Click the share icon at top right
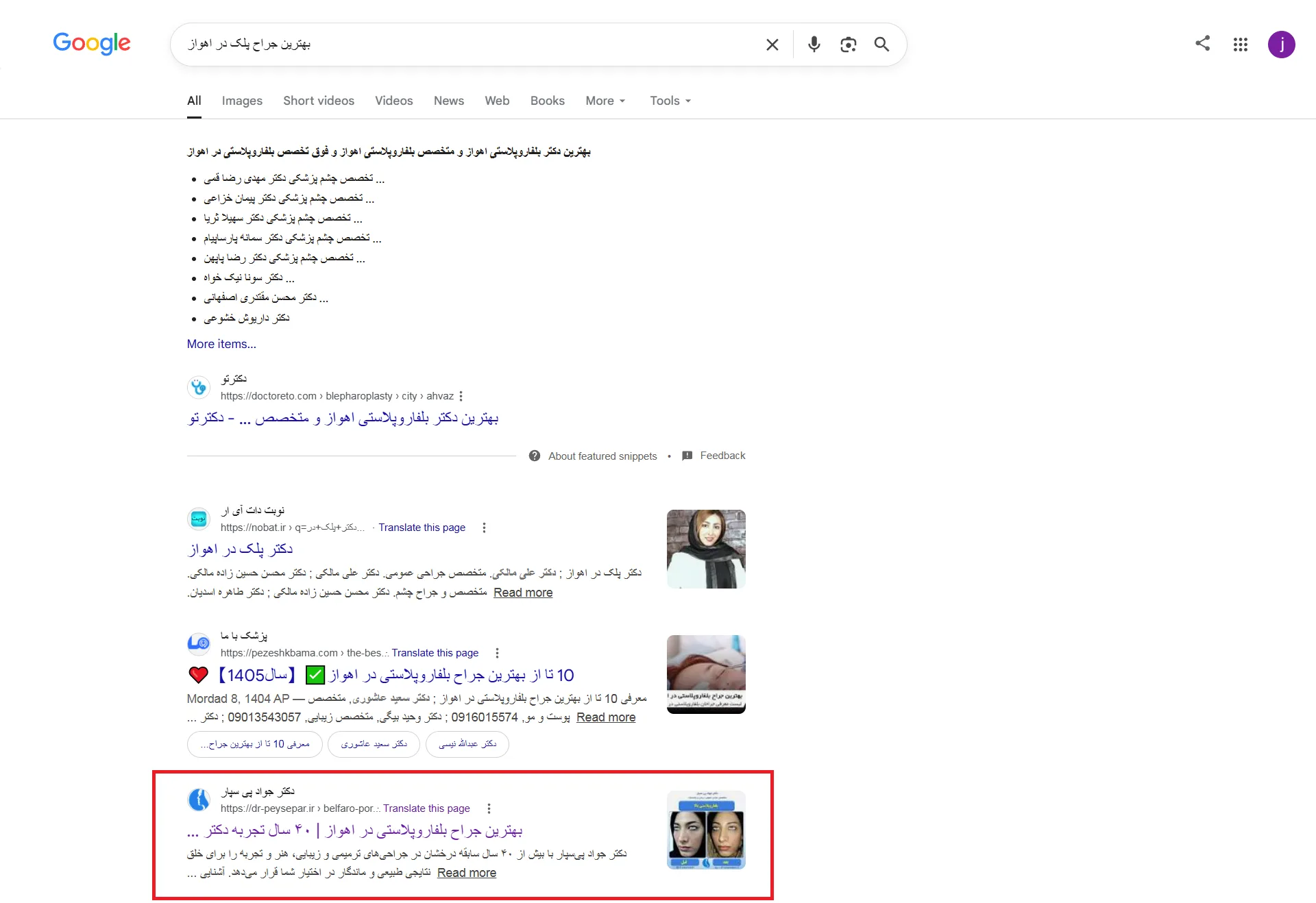This screenshot has width=1316, height=903. (x=1202, y=43)
